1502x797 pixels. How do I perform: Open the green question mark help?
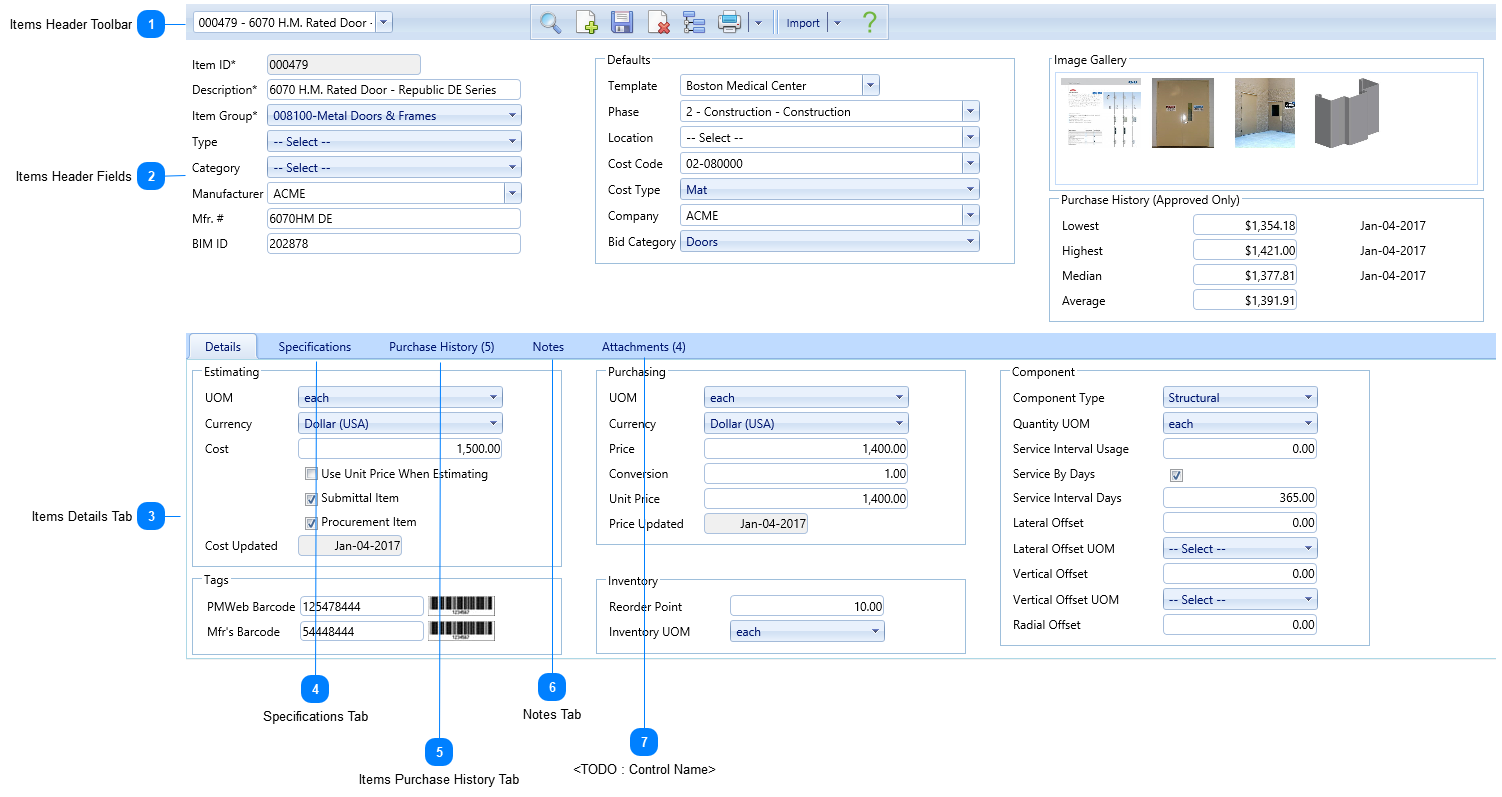[x=869, y=22]
